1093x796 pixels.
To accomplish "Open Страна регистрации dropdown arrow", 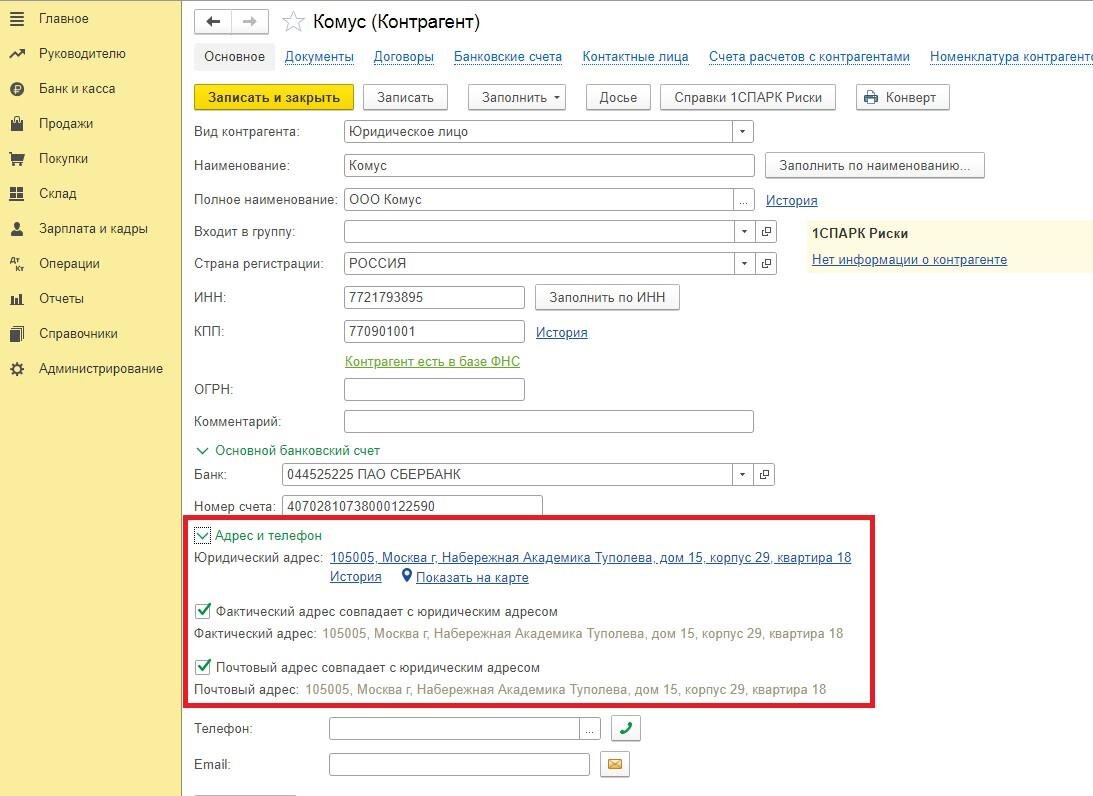I will click(744, 263).
